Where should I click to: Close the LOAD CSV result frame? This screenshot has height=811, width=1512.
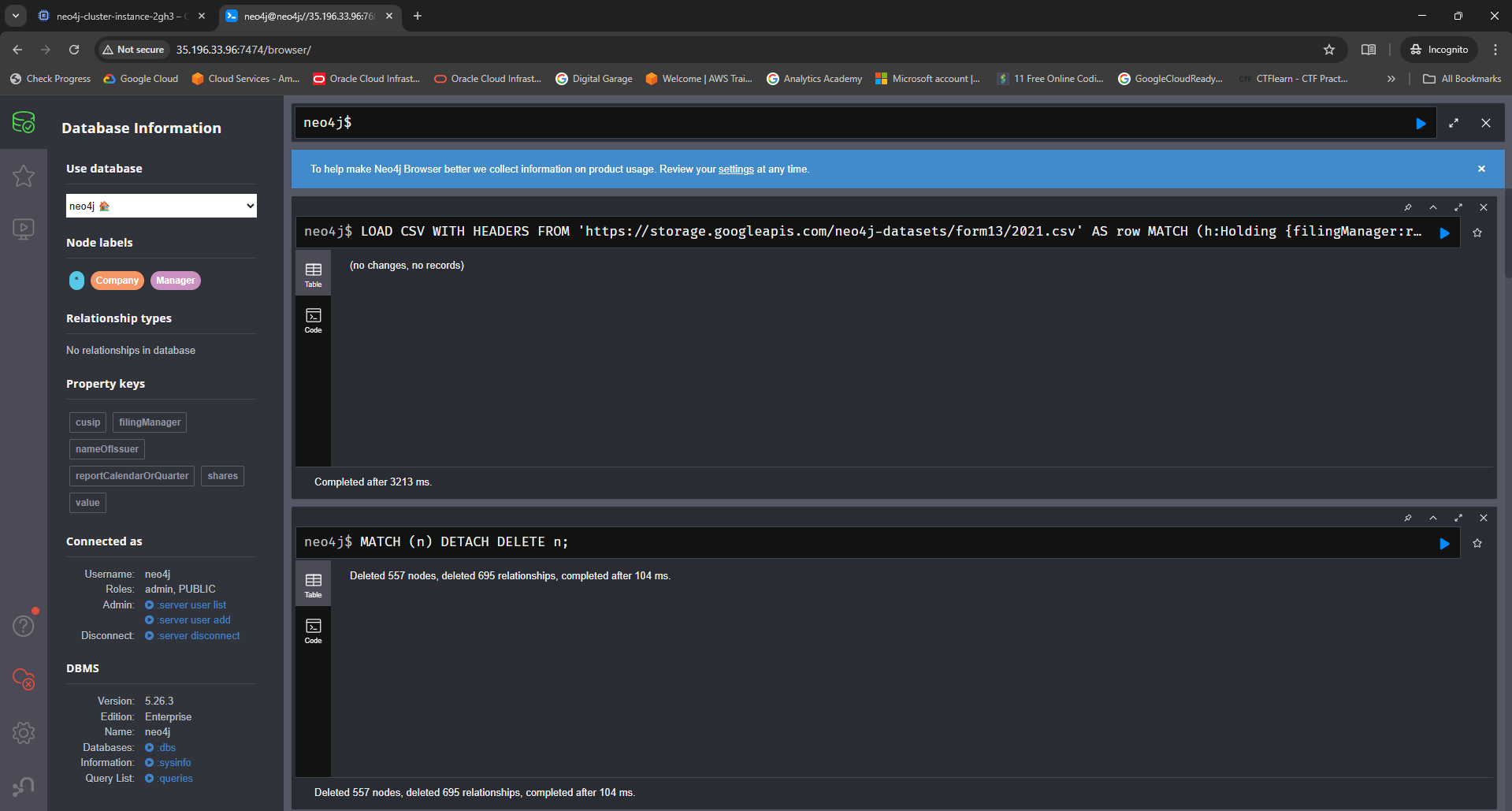(1484, 207)
